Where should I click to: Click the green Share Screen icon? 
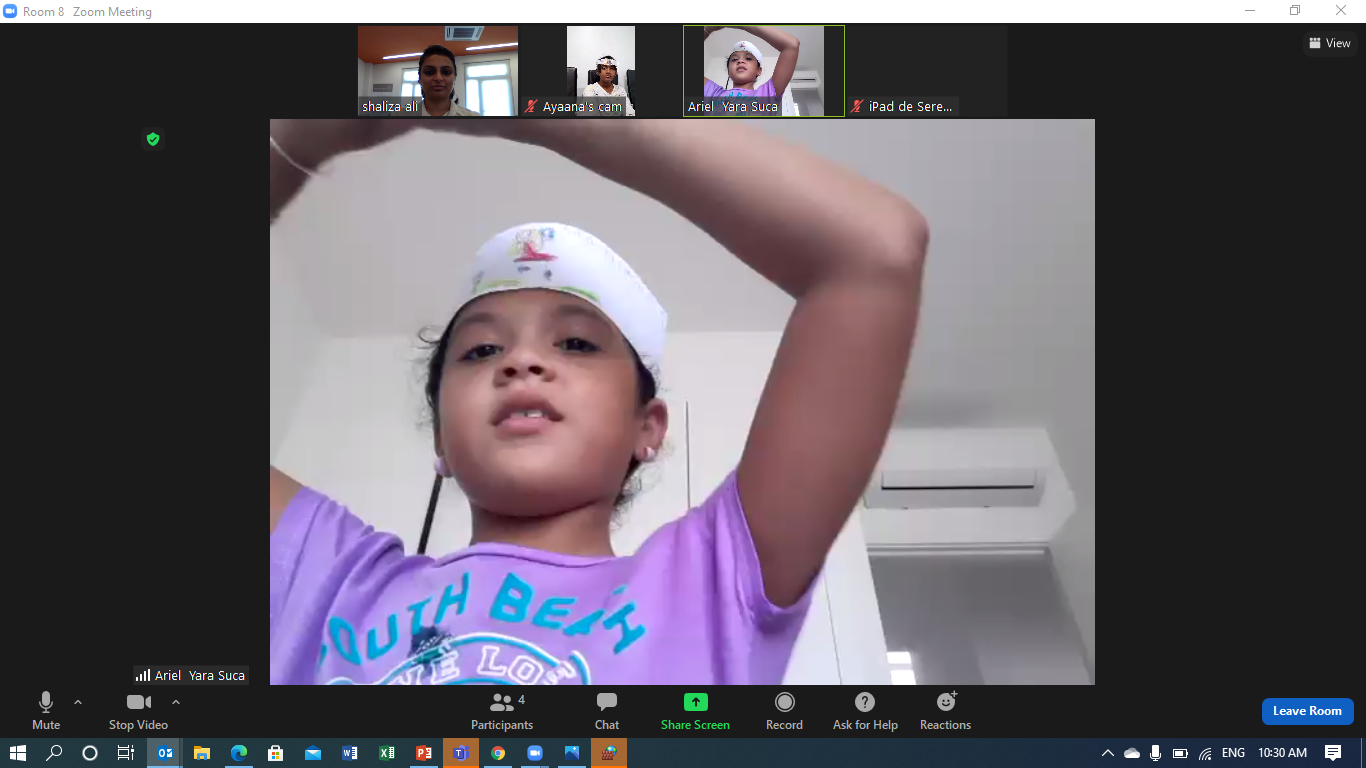point(695,702)
